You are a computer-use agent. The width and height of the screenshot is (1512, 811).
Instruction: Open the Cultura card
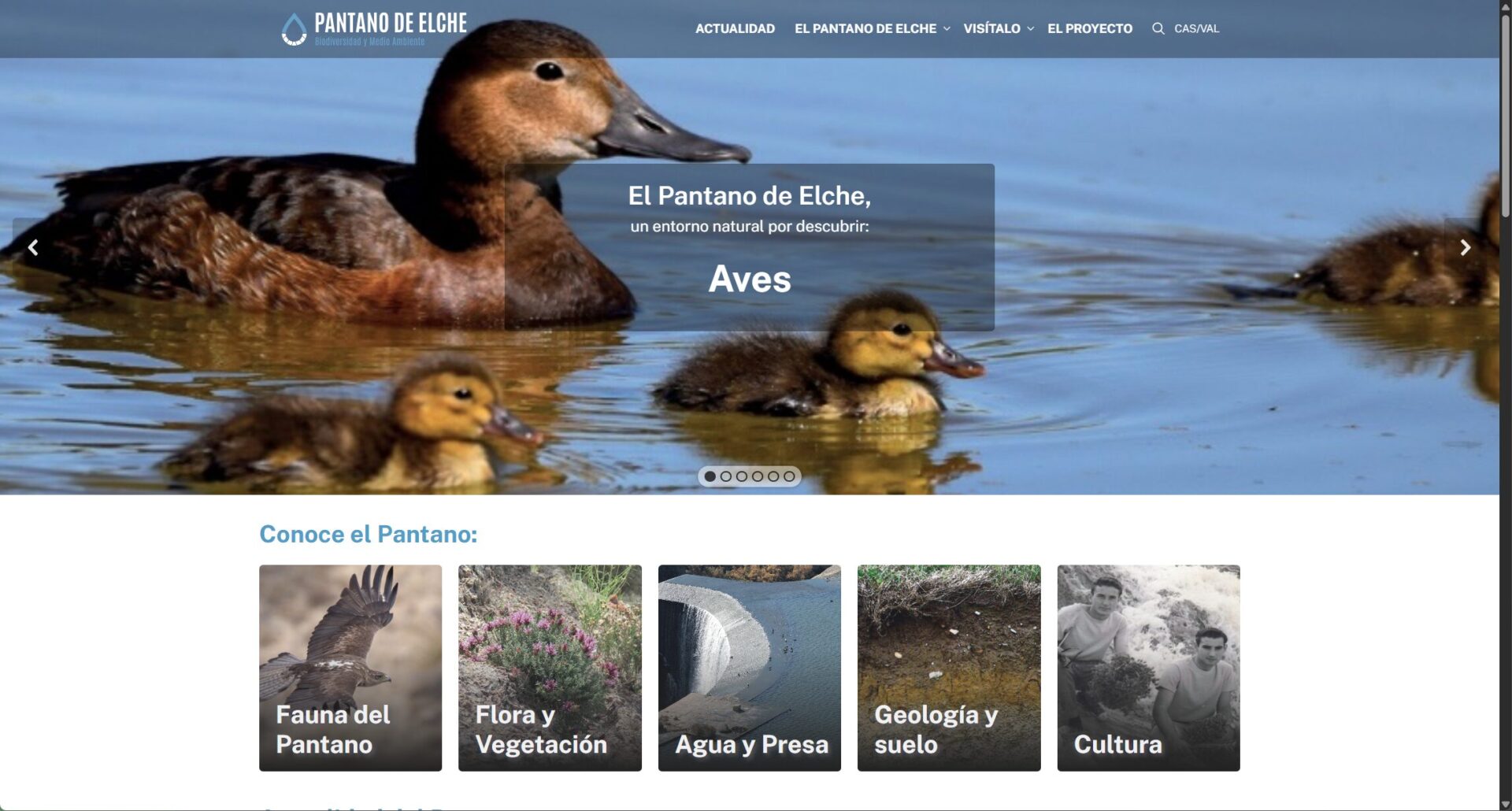click(x=1148, y=668)
